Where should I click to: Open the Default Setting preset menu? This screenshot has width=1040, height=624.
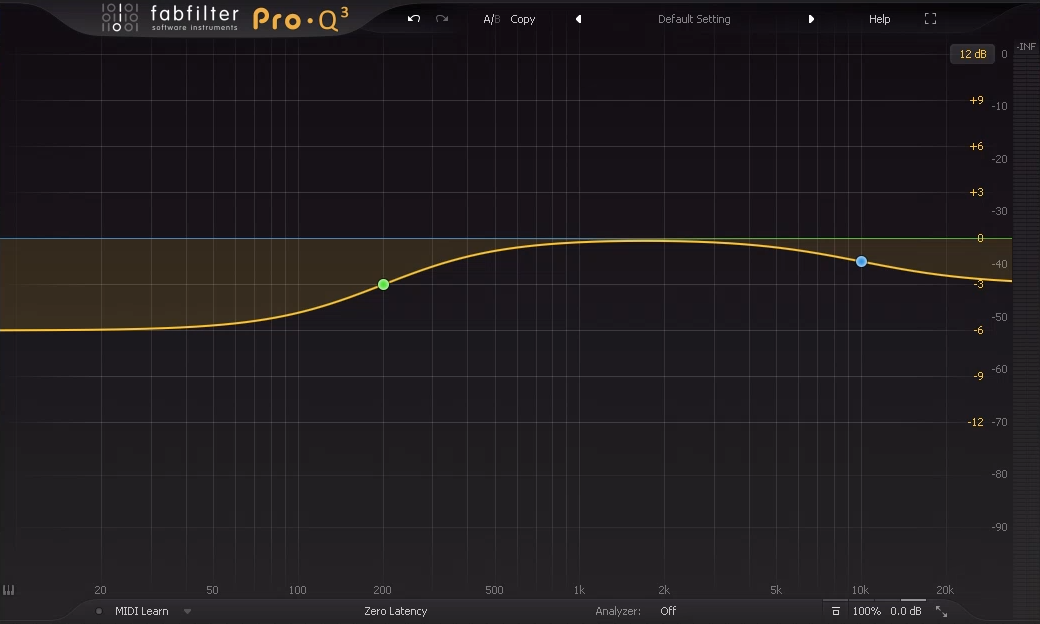point(694,19)
